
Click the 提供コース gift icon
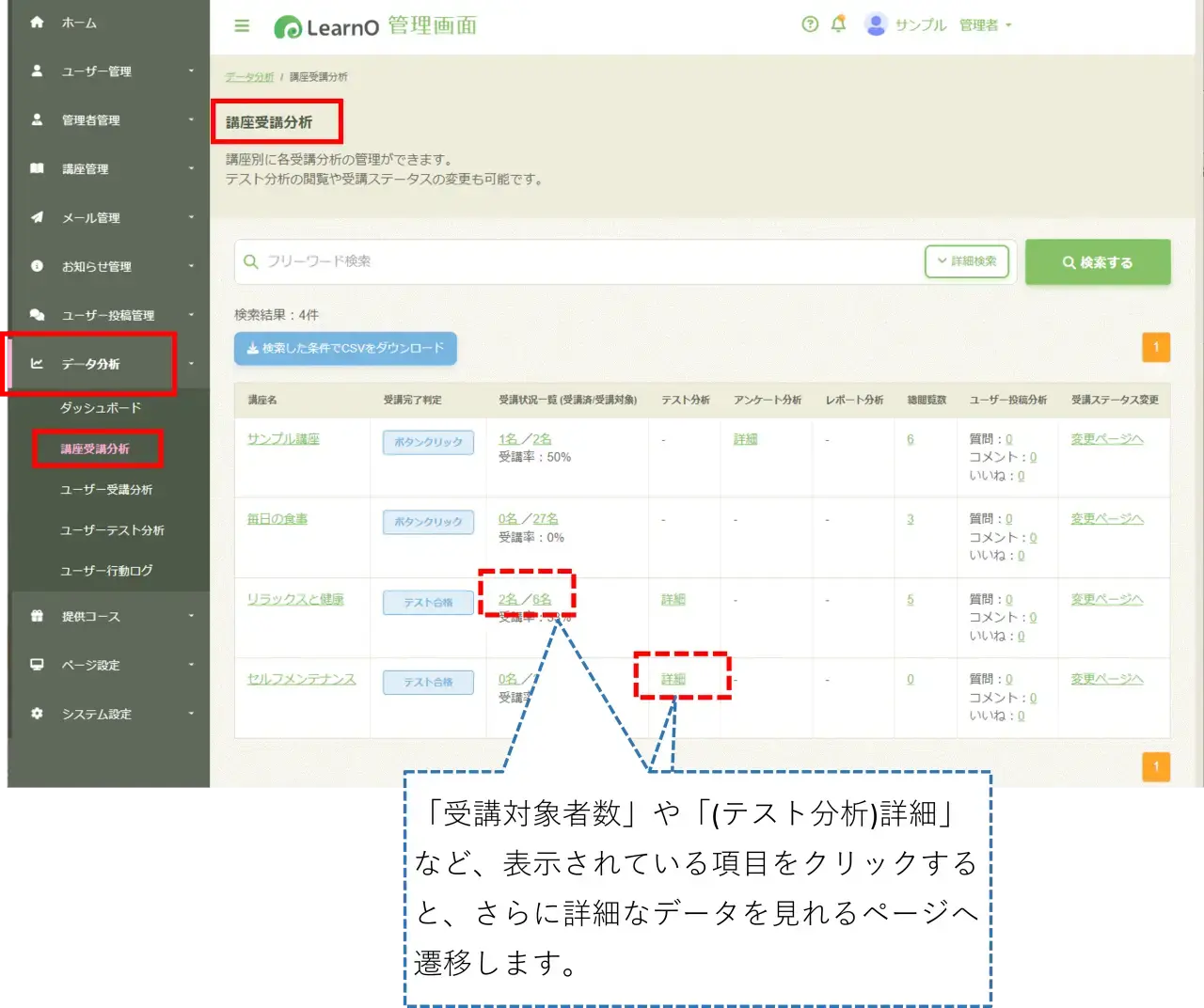click(x=37, y=616)
